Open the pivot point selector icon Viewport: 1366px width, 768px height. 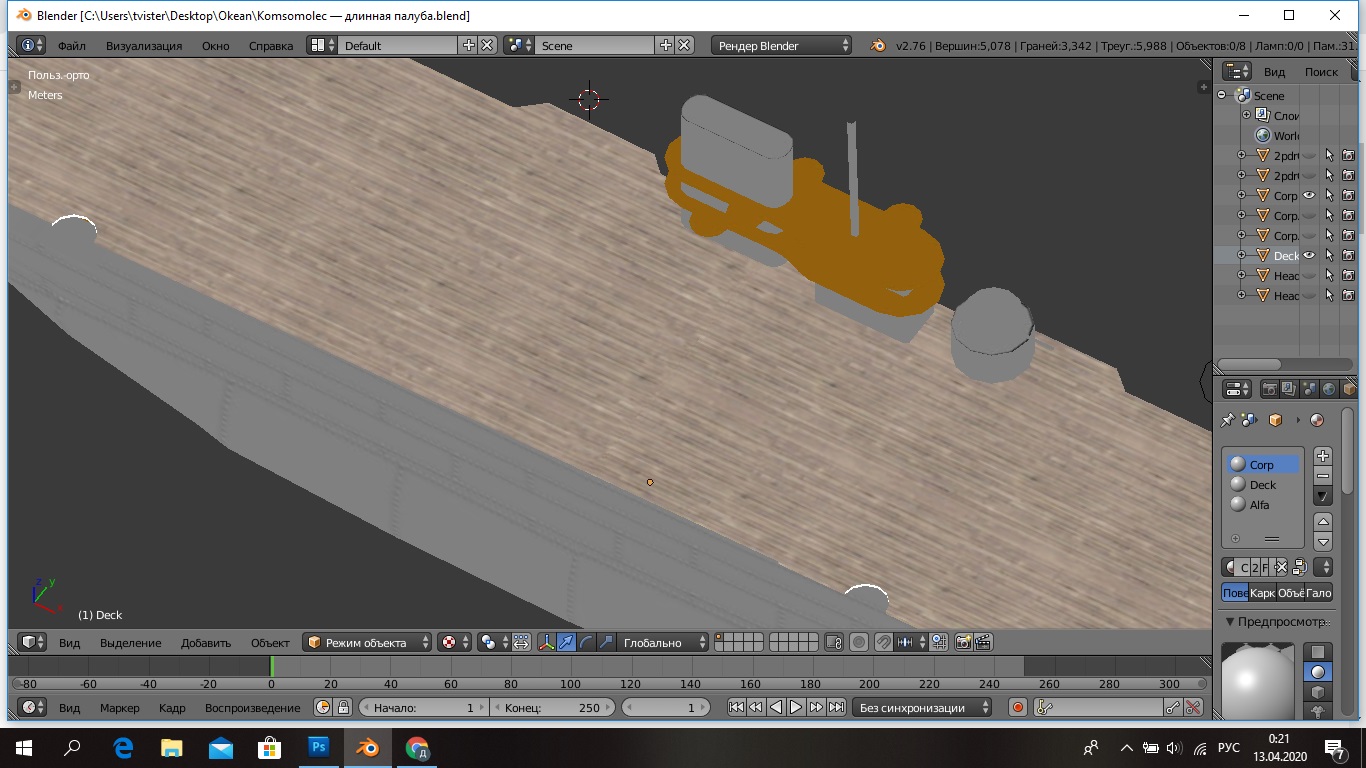pos(488,642)
